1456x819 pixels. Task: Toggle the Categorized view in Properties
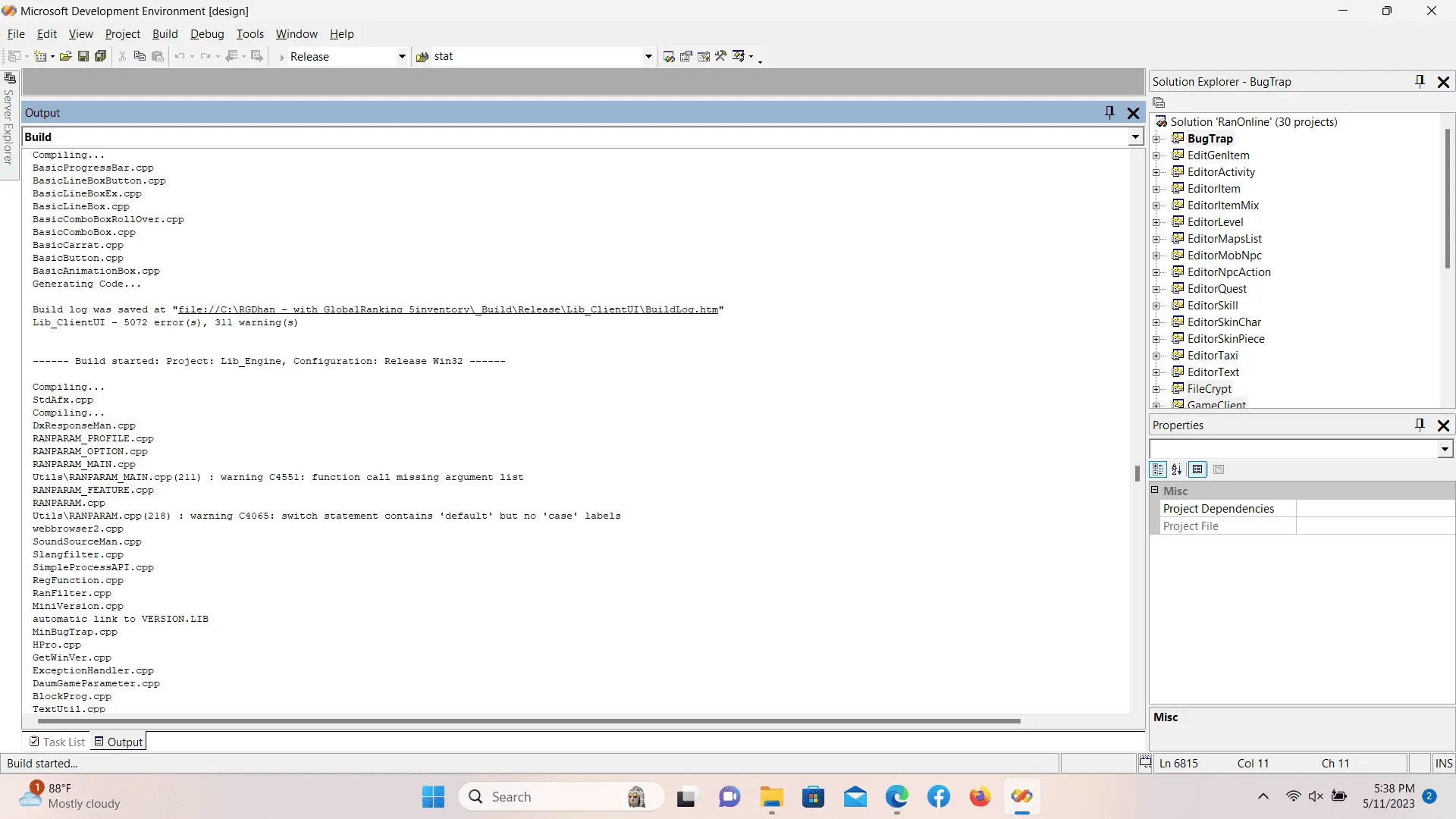pos(1158,469)
